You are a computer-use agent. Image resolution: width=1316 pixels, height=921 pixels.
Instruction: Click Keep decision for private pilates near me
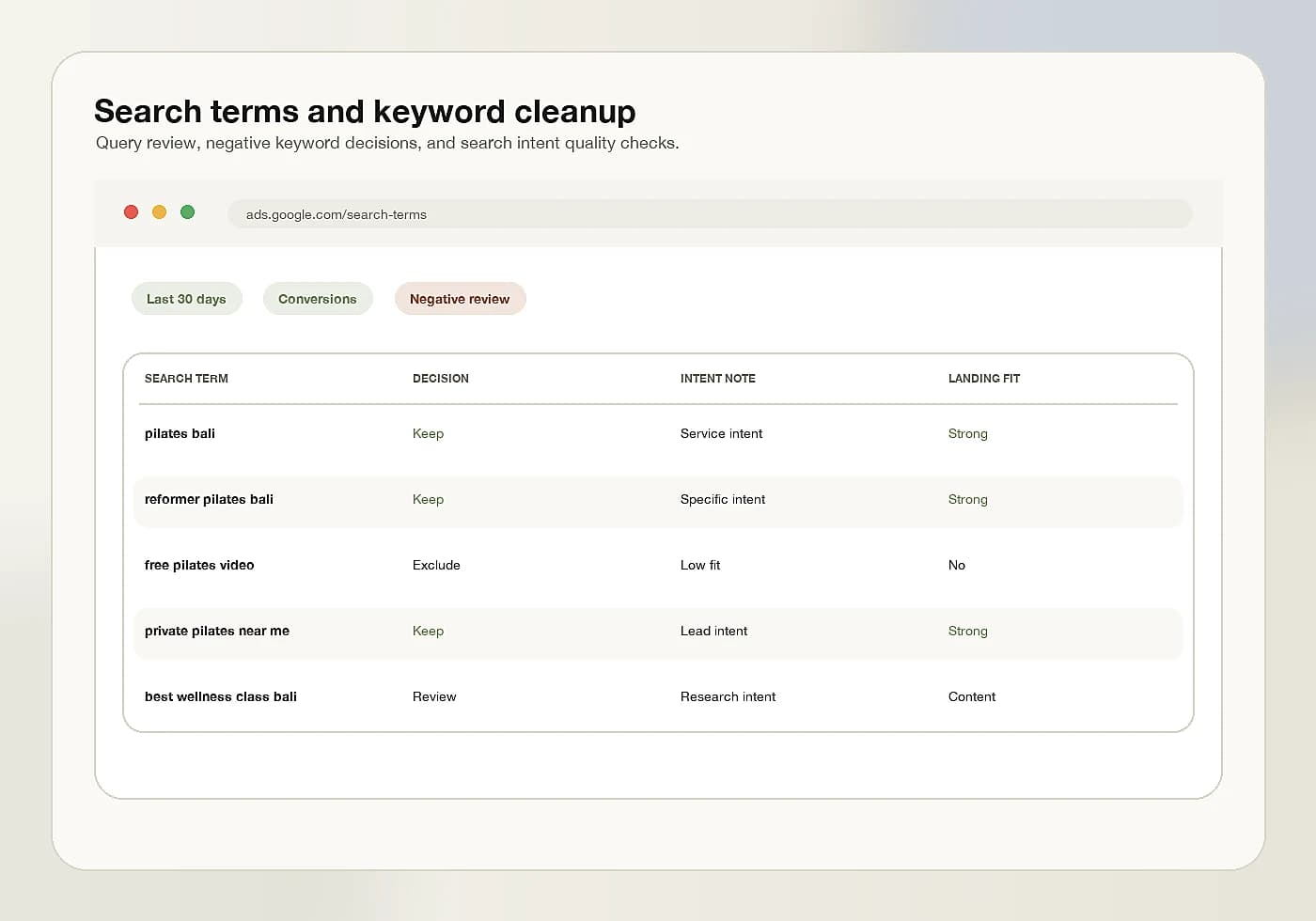(428, 631)
